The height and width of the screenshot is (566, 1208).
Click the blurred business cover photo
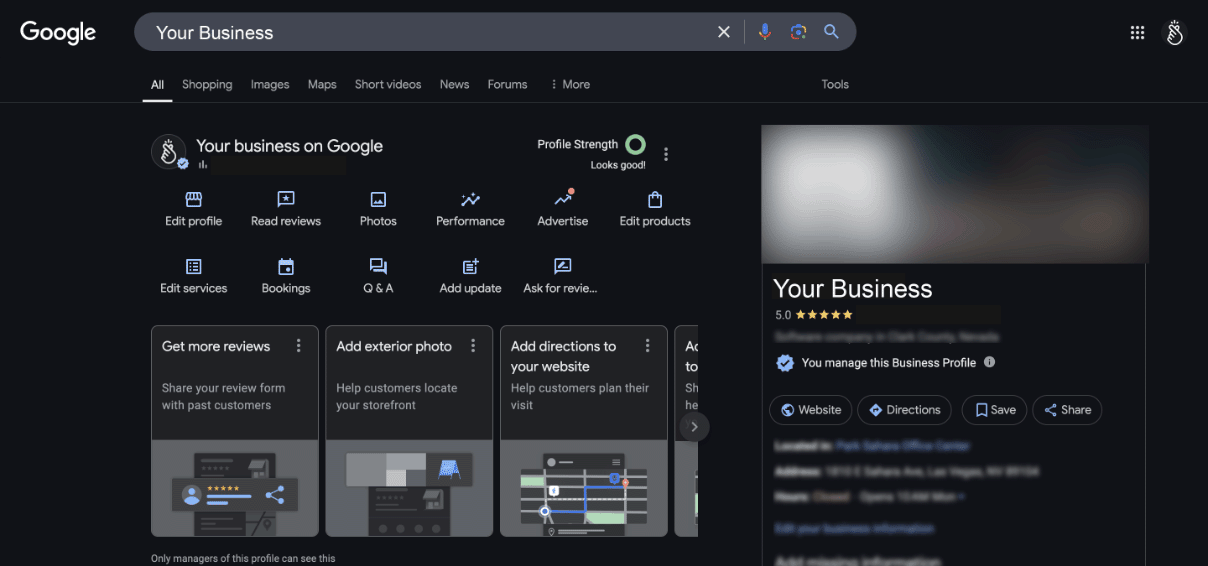click(955, 194)
